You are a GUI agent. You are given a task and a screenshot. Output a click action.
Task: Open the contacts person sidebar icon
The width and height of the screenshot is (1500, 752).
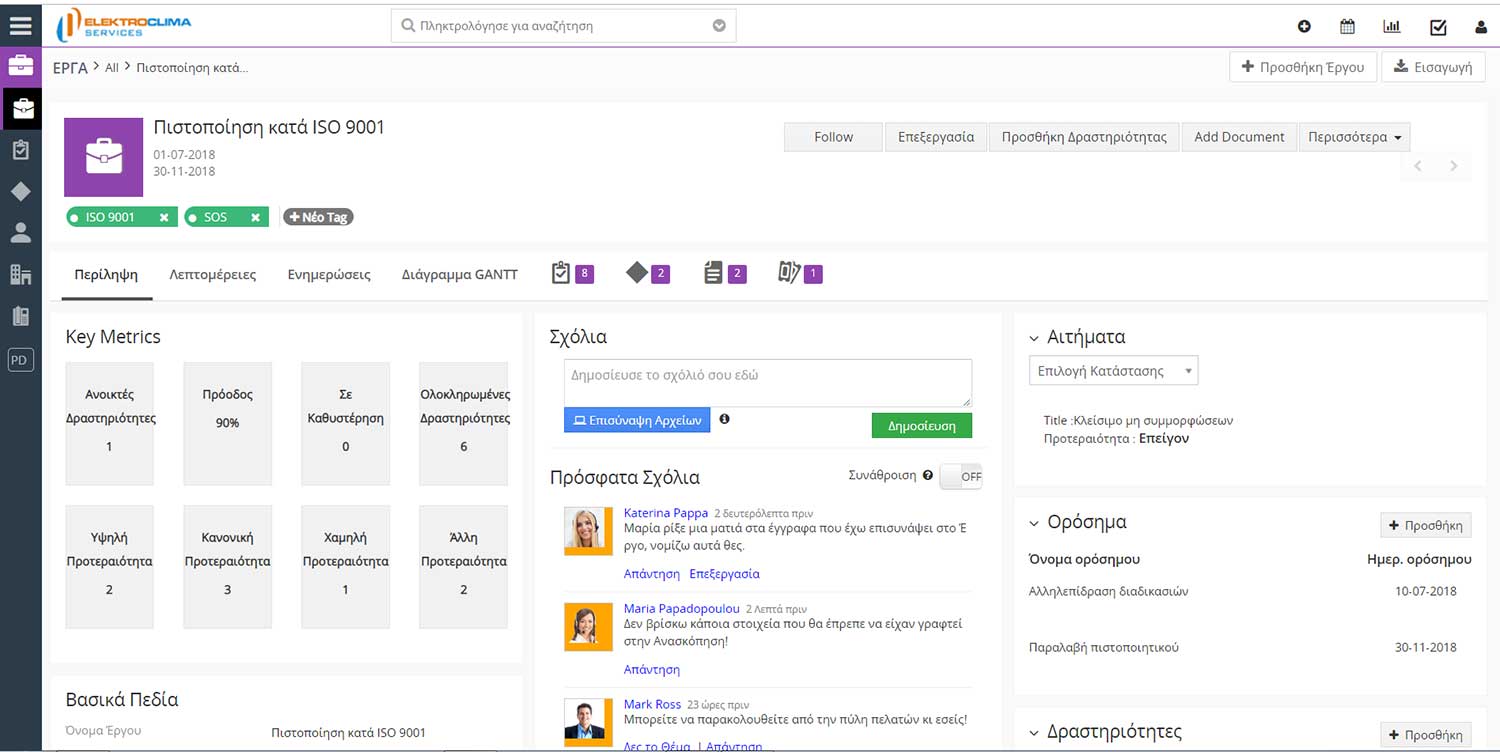click(20, 233)
